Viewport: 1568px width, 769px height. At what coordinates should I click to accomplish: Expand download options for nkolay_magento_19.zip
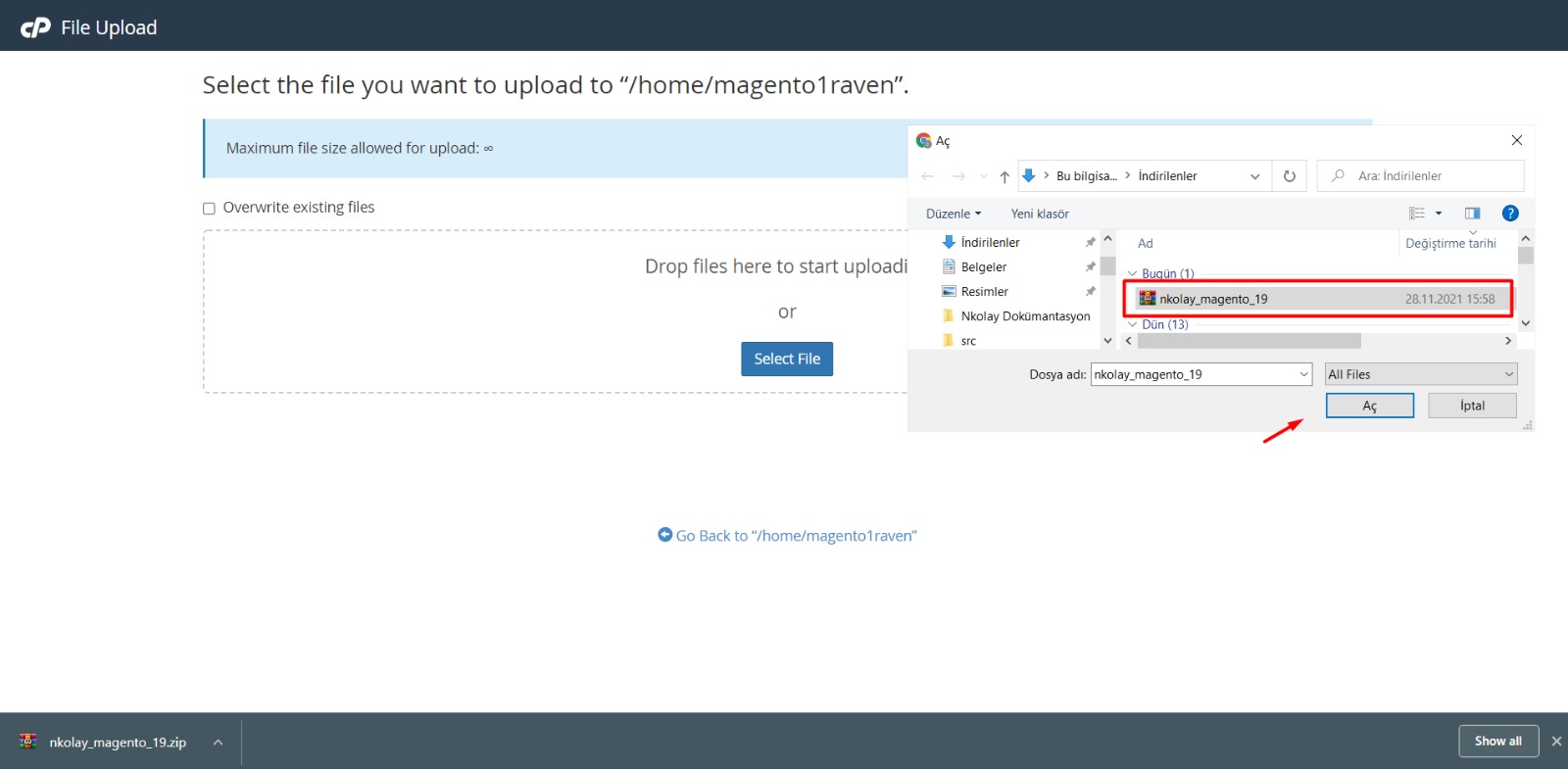[x=218, y=743]
